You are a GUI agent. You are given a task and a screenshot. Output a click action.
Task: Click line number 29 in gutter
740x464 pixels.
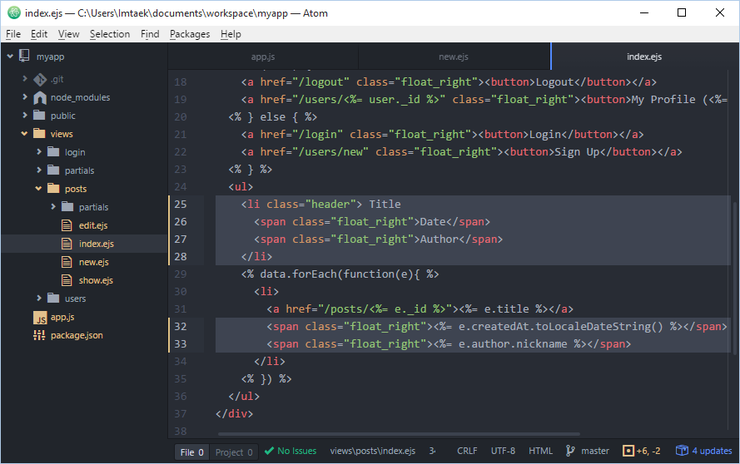pyautogui.click(x=180, y=274)
